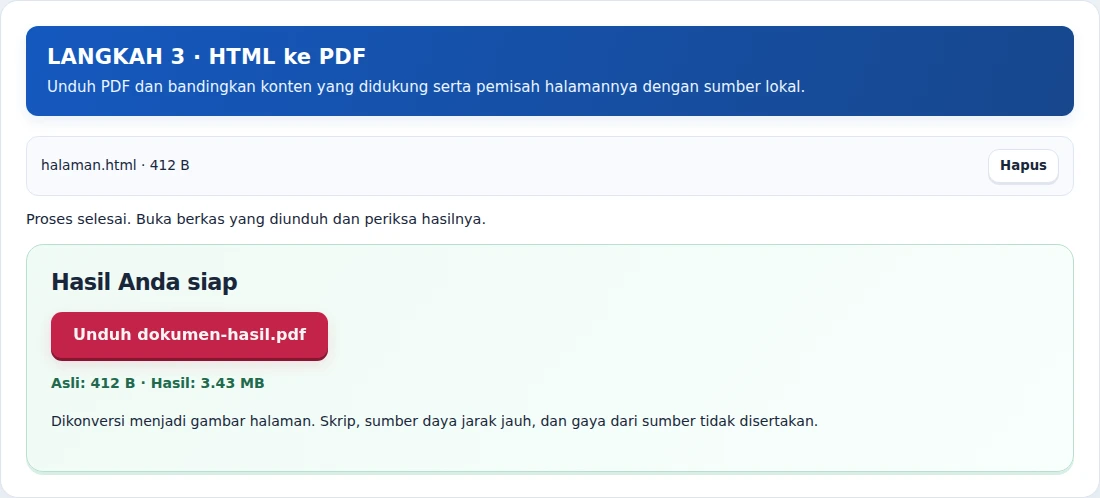1100x498 pixels.
Task: Click the 'Dikonversi menjadi gambar halaman' note
Action: (434, 422)
